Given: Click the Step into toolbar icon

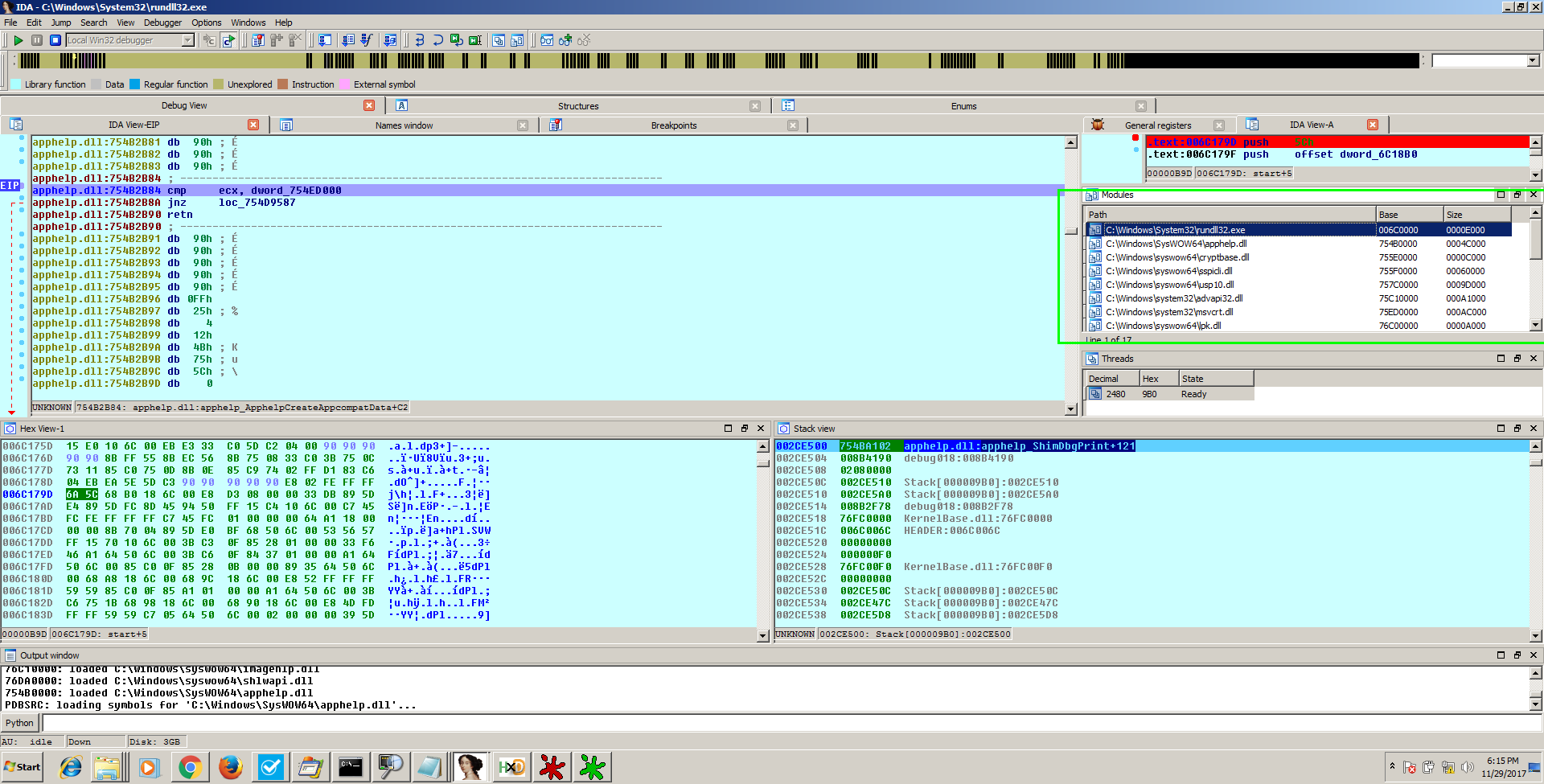Looking at the screenshot, I should [x=419, y=40].
